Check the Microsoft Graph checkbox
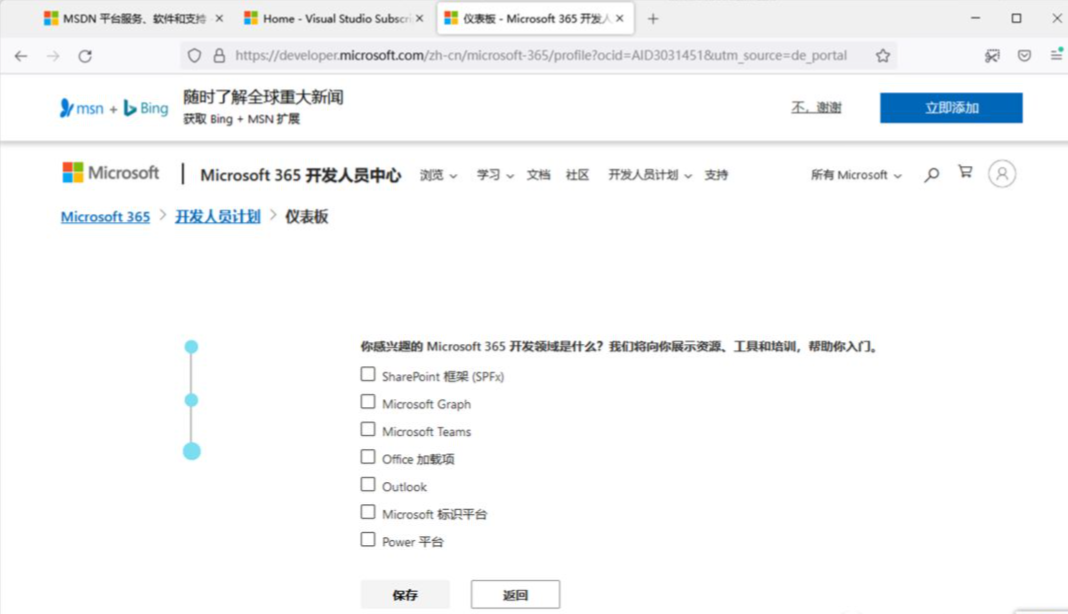1068x614 pixels. point(368,402)
